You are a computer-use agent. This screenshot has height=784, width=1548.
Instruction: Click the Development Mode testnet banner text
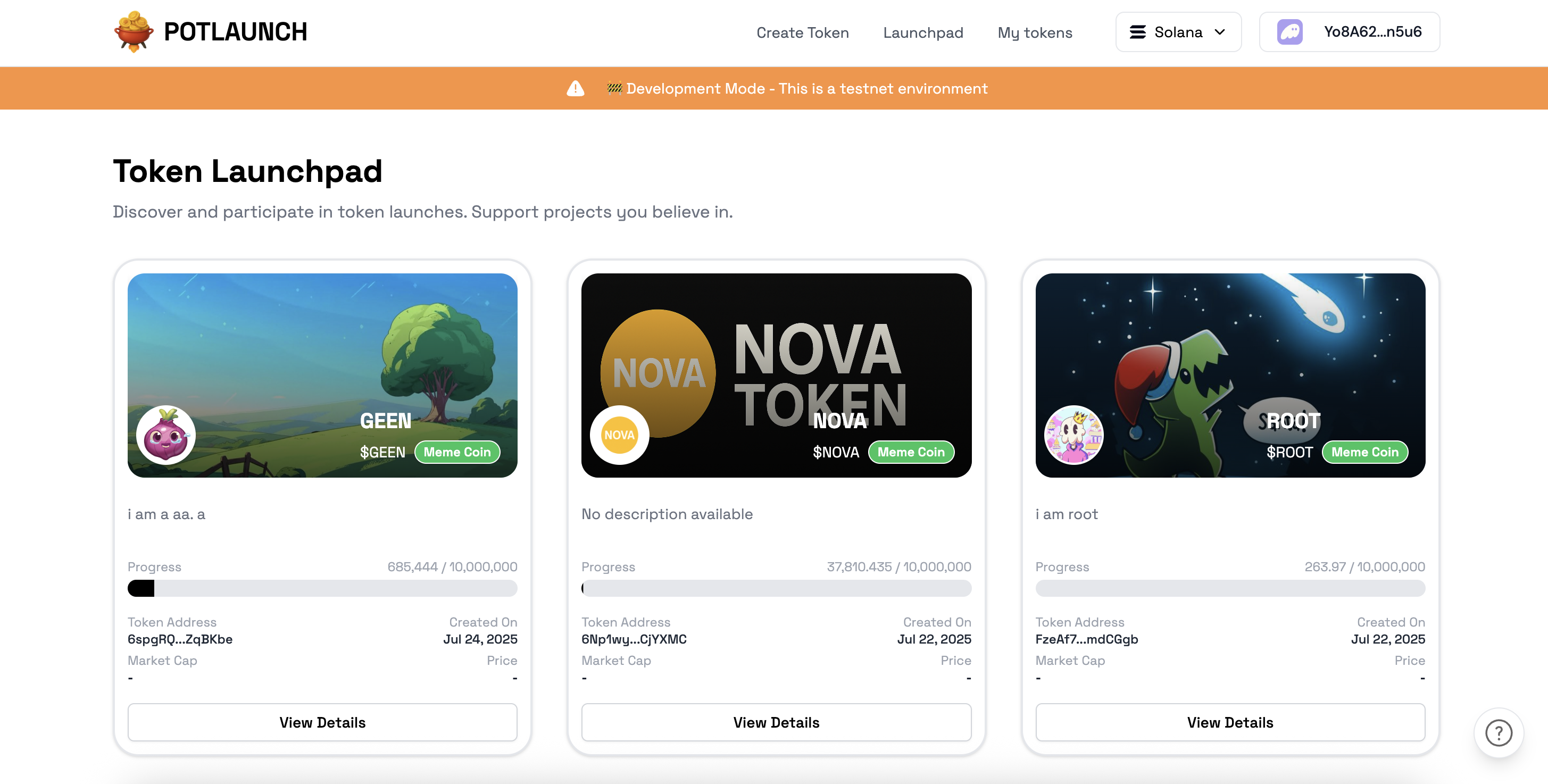click(x=797, y=88)
